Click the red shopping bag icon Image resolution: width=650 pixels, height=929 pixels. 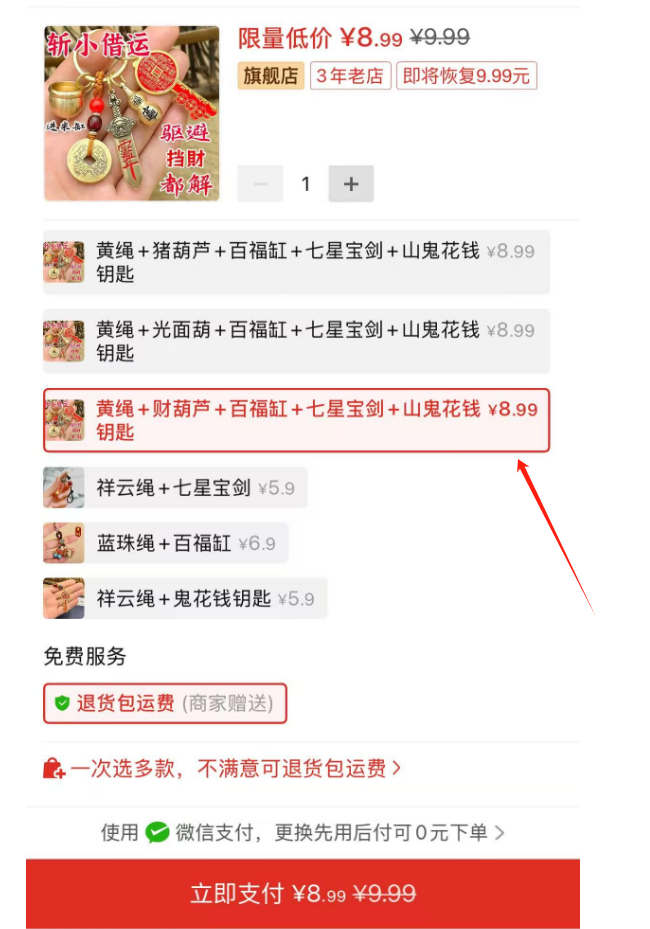(x=54, y=768)
